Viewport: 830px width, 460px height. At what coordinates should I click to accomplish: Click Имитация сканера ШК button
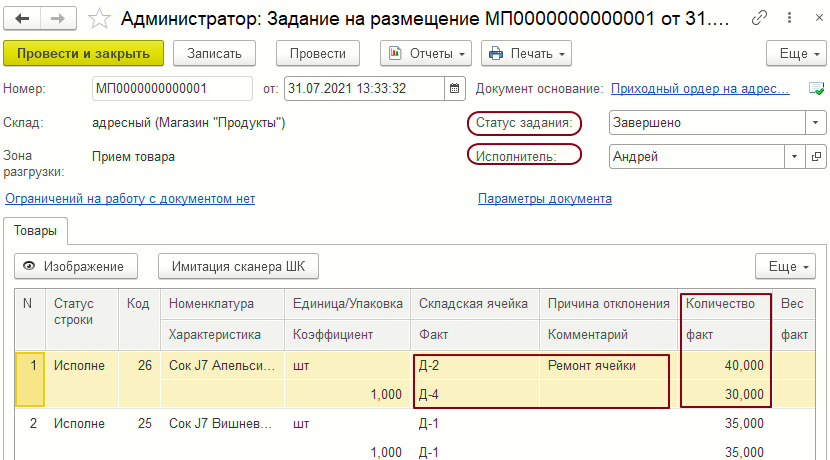click(x=238, y=266)
